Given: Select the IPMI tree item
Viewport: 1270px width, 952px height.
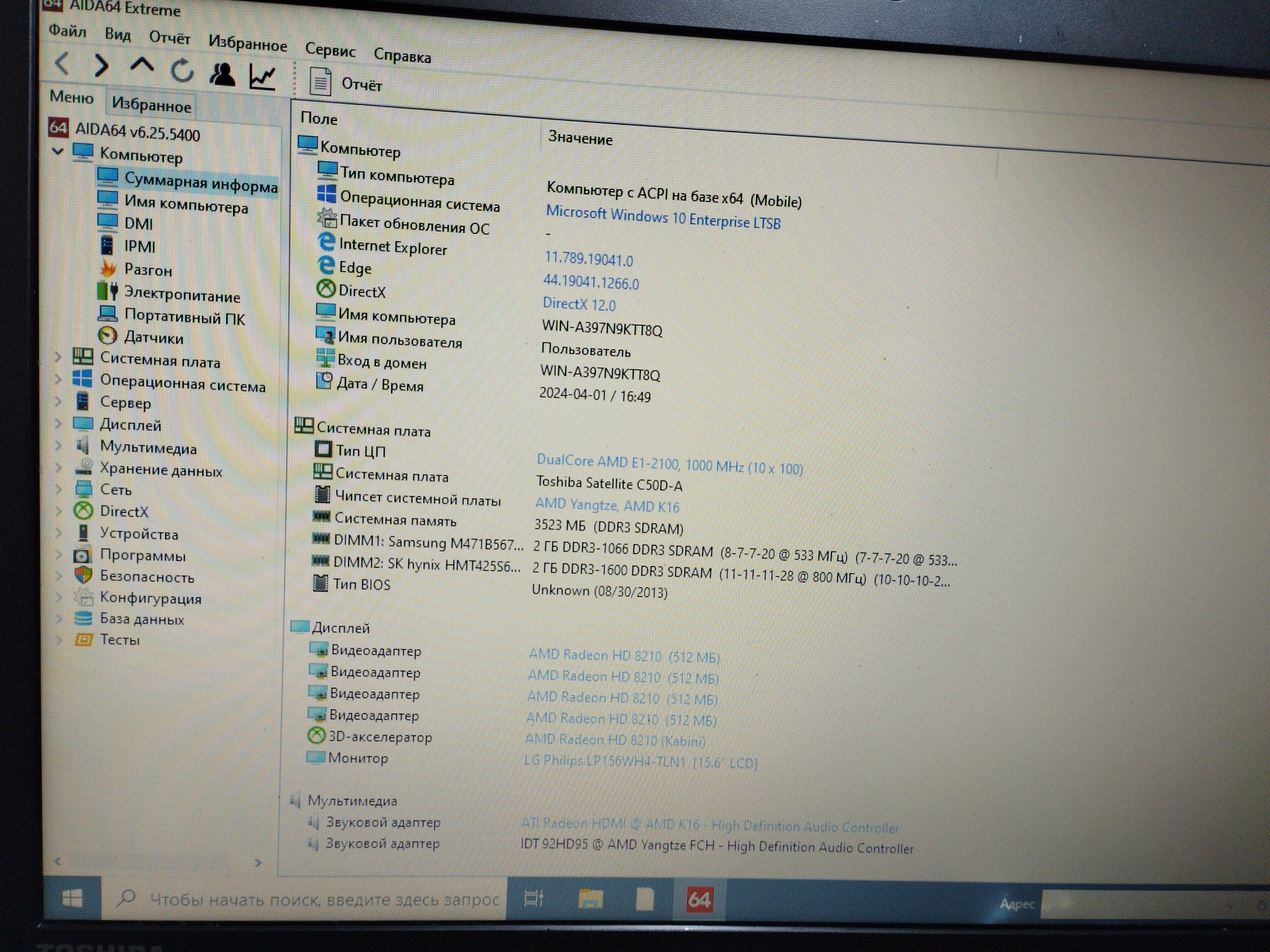Looking at the screenshot, I should tap(140, 247).
